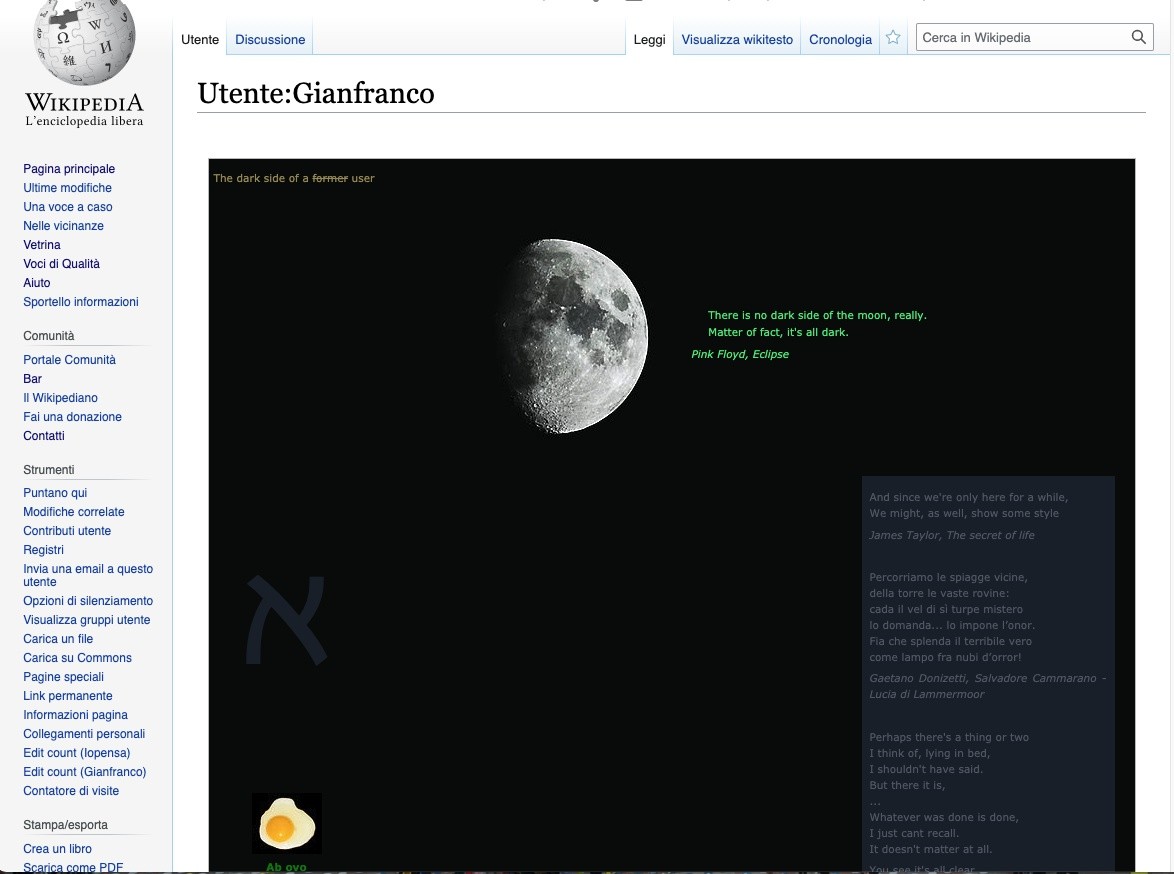Open Edit count (Gianfranco) link
This screenshot has height=874, width=1174.
pyautogui.click(x=85, y=772)
